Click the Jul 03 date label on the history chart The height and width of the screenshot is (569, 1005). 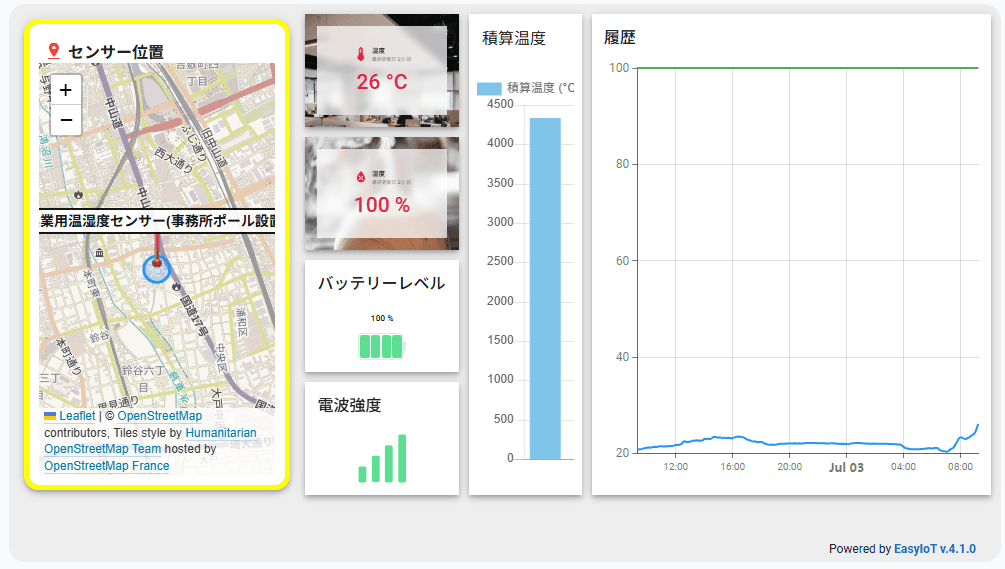[846, 467]
